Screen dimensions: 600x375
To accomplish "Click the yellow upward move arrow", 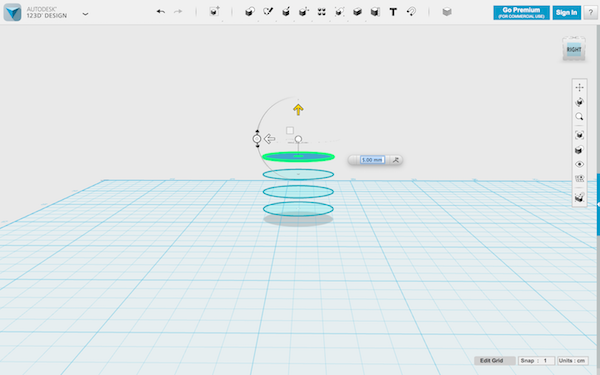I will tap(298, 110).
